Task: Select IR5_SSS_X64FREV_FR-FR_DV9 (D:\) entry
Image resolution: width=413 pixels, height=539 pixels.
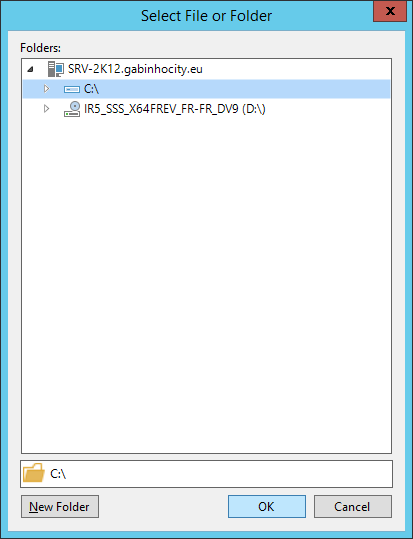Action: point(175,109)
